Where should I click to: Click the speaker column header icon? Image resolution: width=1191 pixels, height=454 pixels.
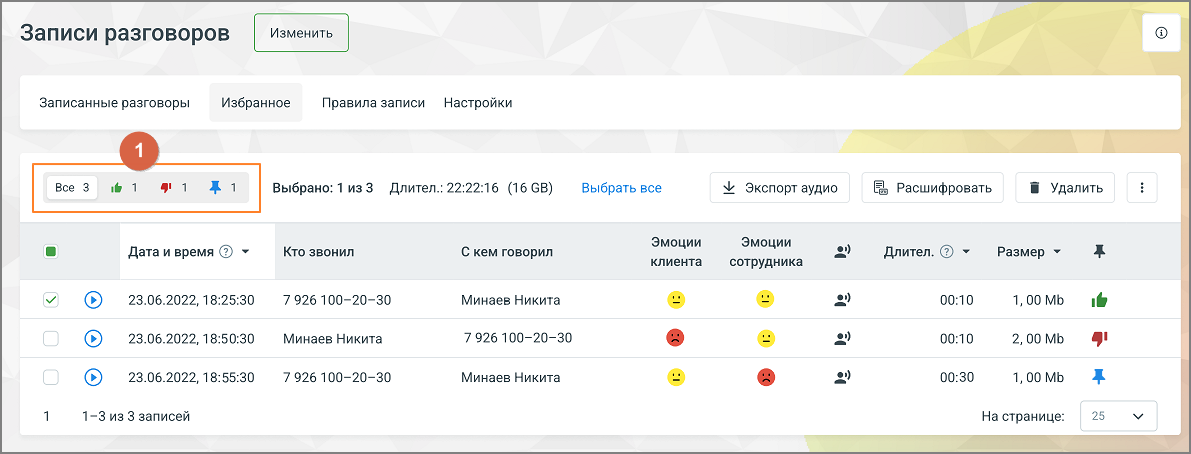coord(842,252)
